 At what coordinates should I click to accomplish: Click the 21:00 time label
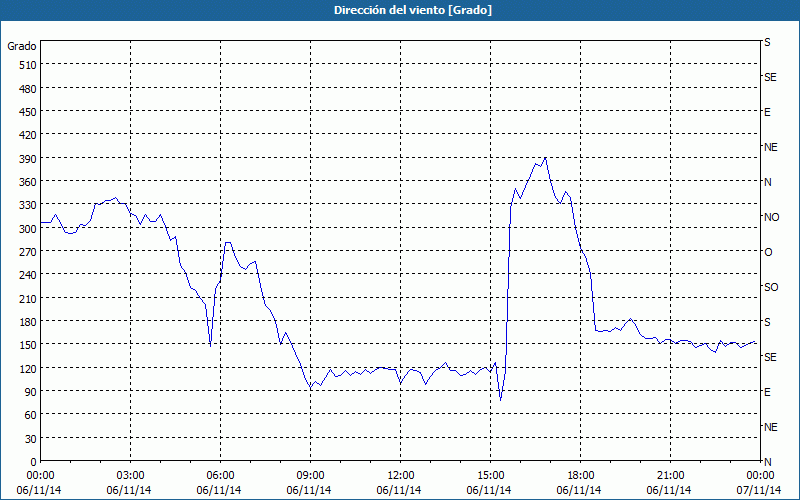[669, 476]
